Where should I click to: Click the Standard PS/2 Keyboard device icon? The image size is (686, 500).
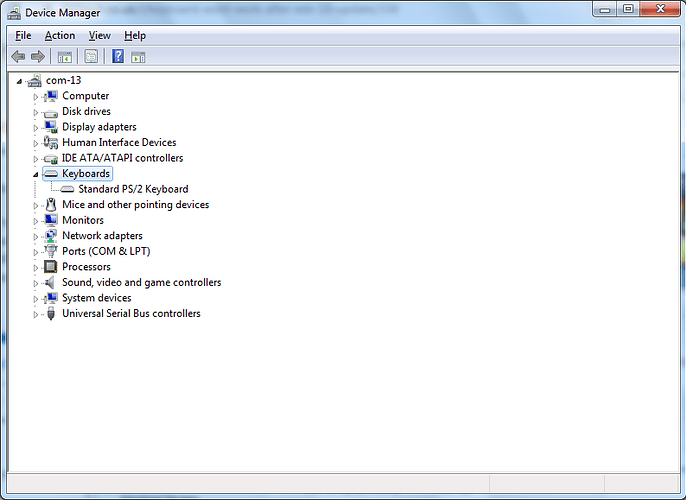pyautogui.click(x=67, y=189)
